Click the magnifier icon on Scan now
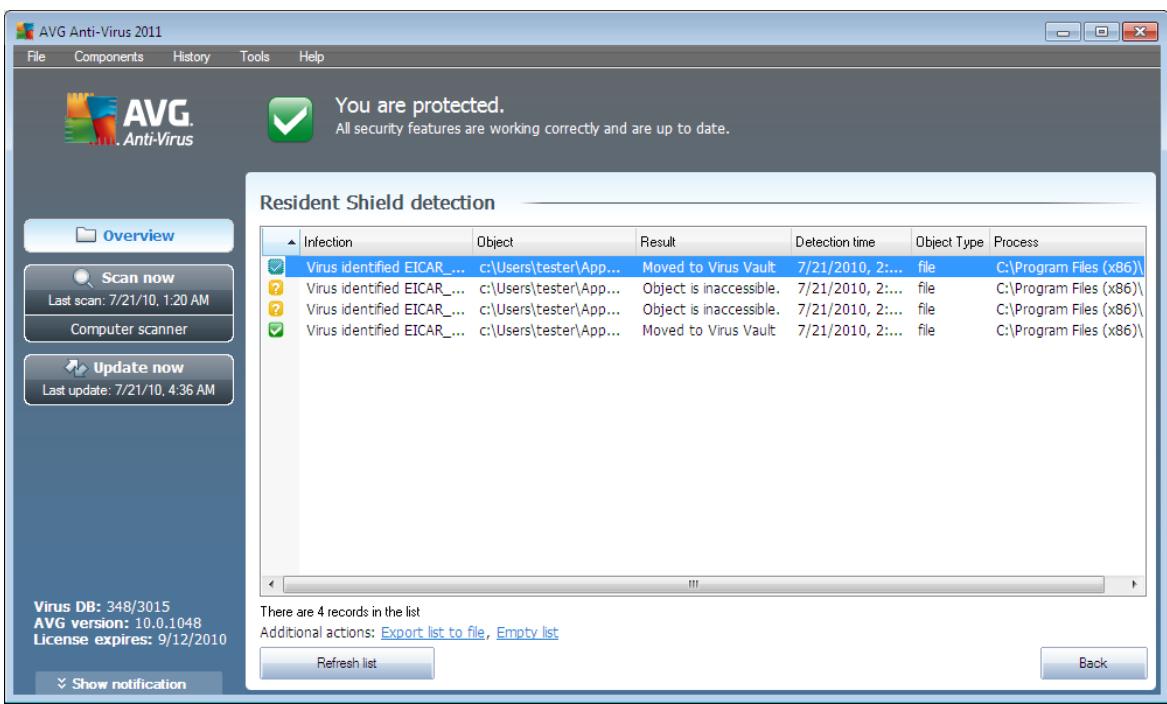Image resolution: width=1167 pixels, height=704 pixels. (83, 278)
